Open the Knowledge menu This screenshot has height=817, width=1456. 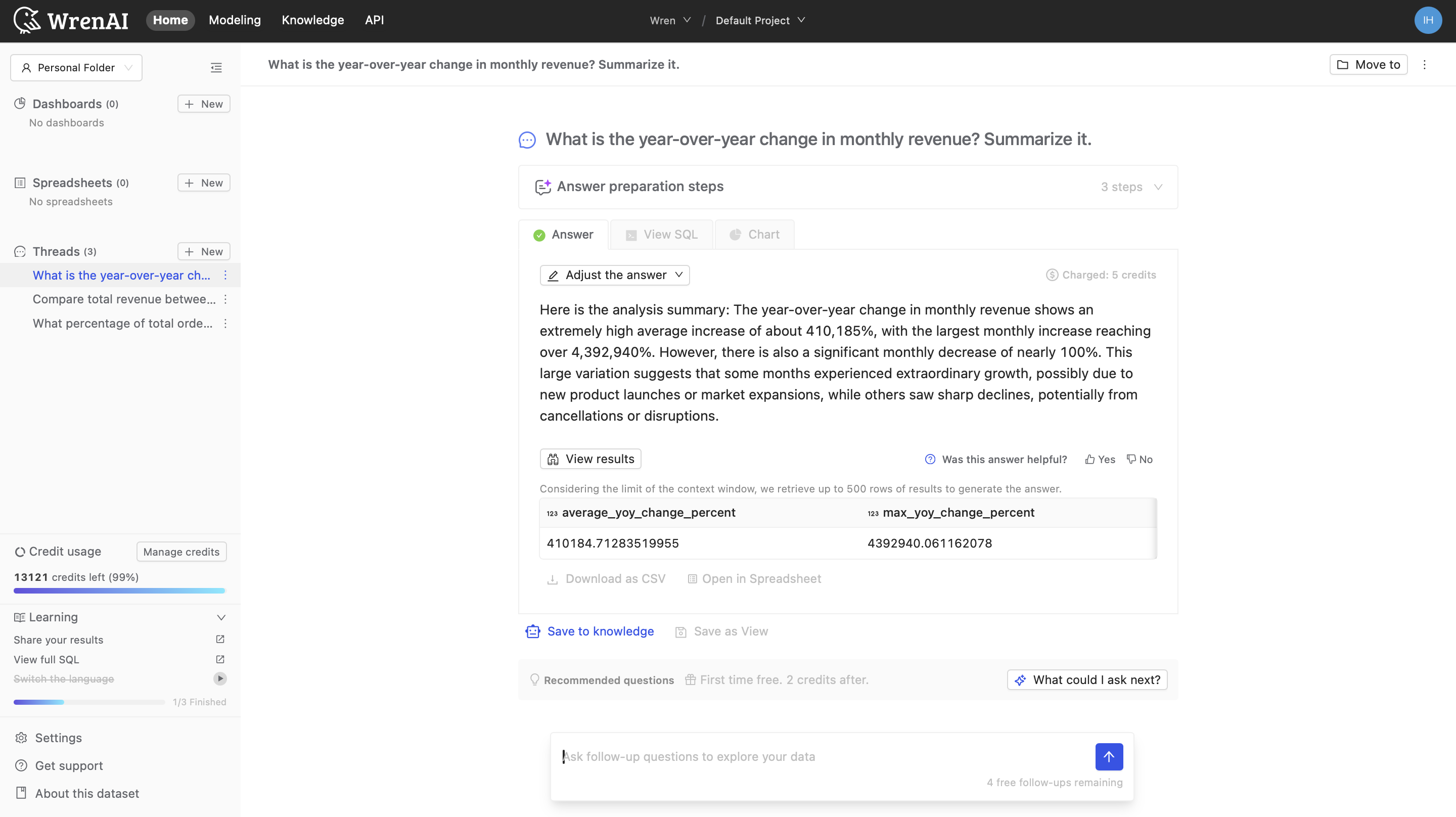(x=312, y=20)
